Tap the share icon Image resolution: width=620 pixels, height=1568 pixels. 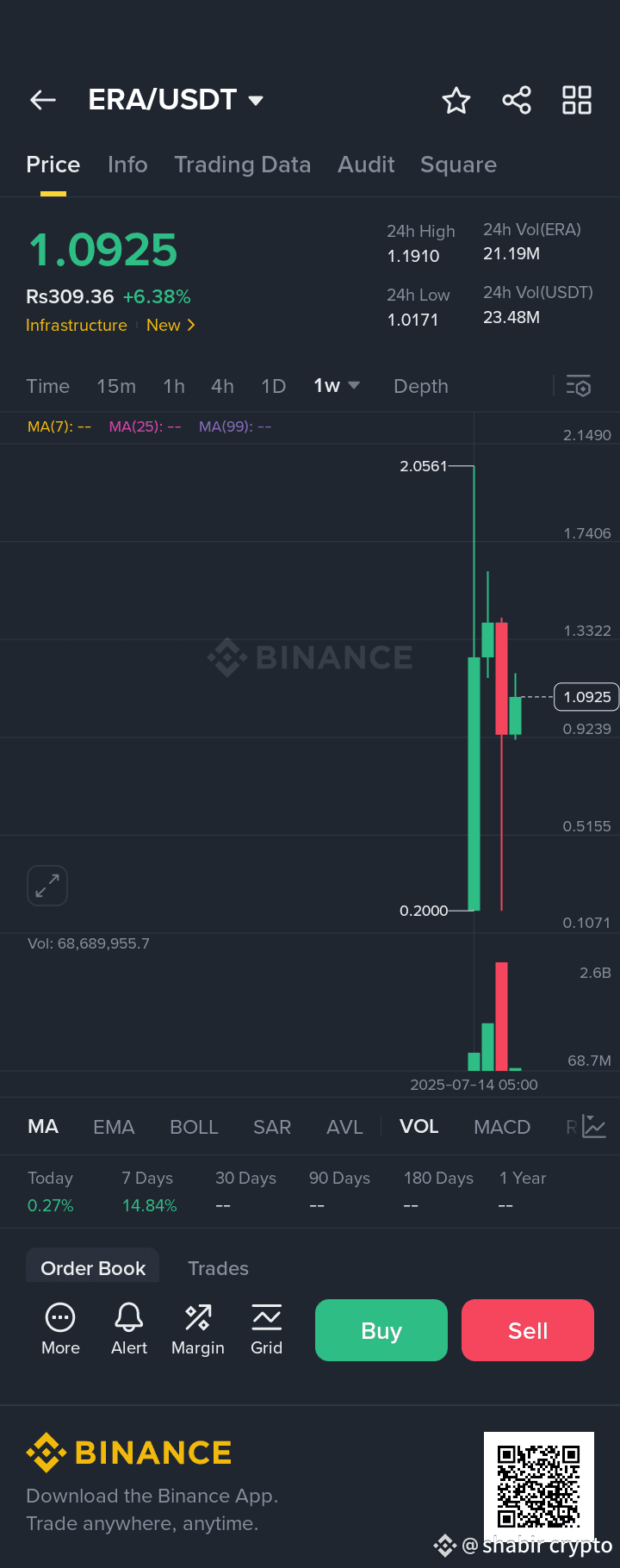(517, 101)
